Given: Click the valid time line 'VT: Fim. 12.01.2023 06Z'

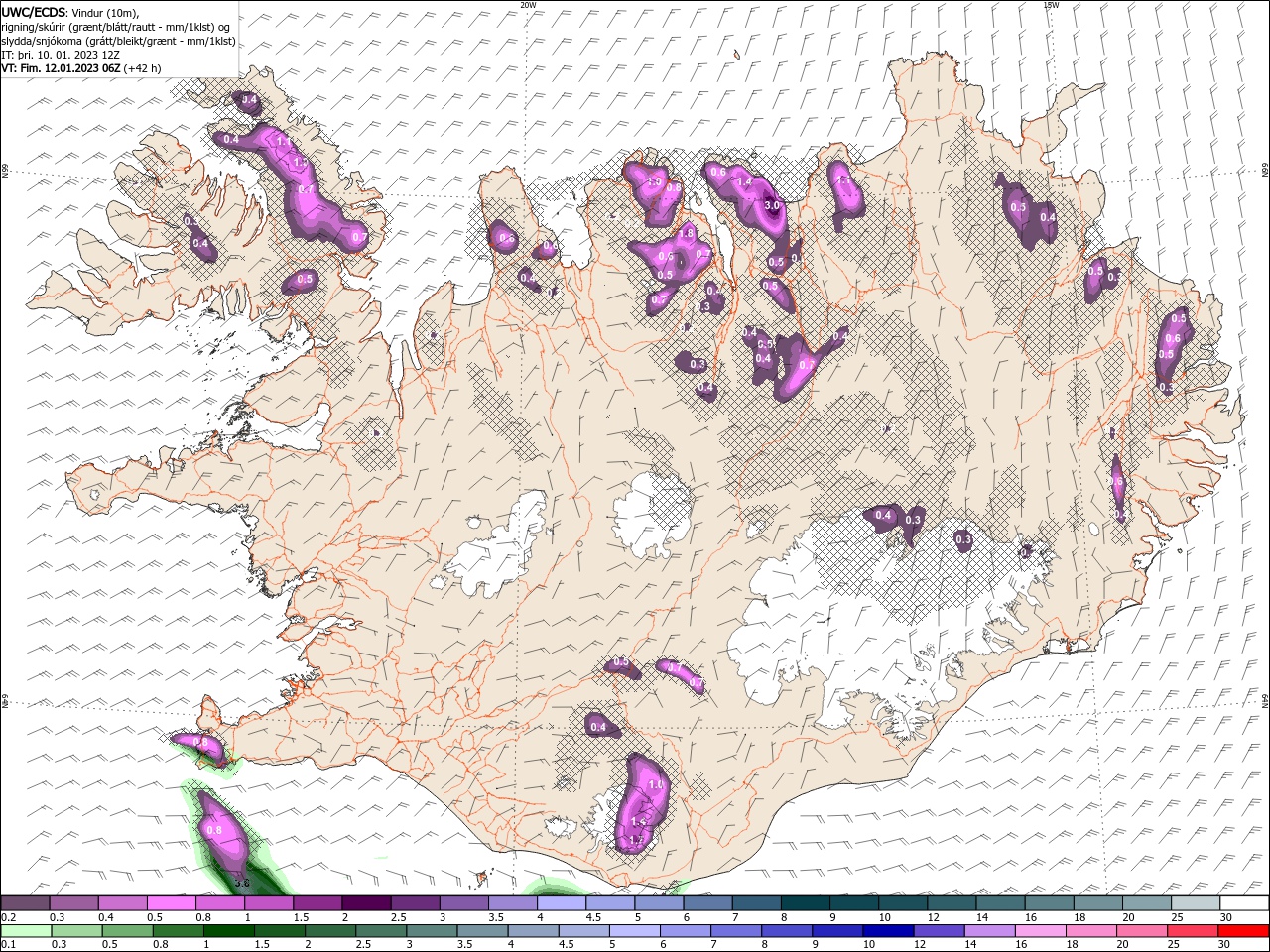Looking at the screenshot, I should click(x=62, y=68).
